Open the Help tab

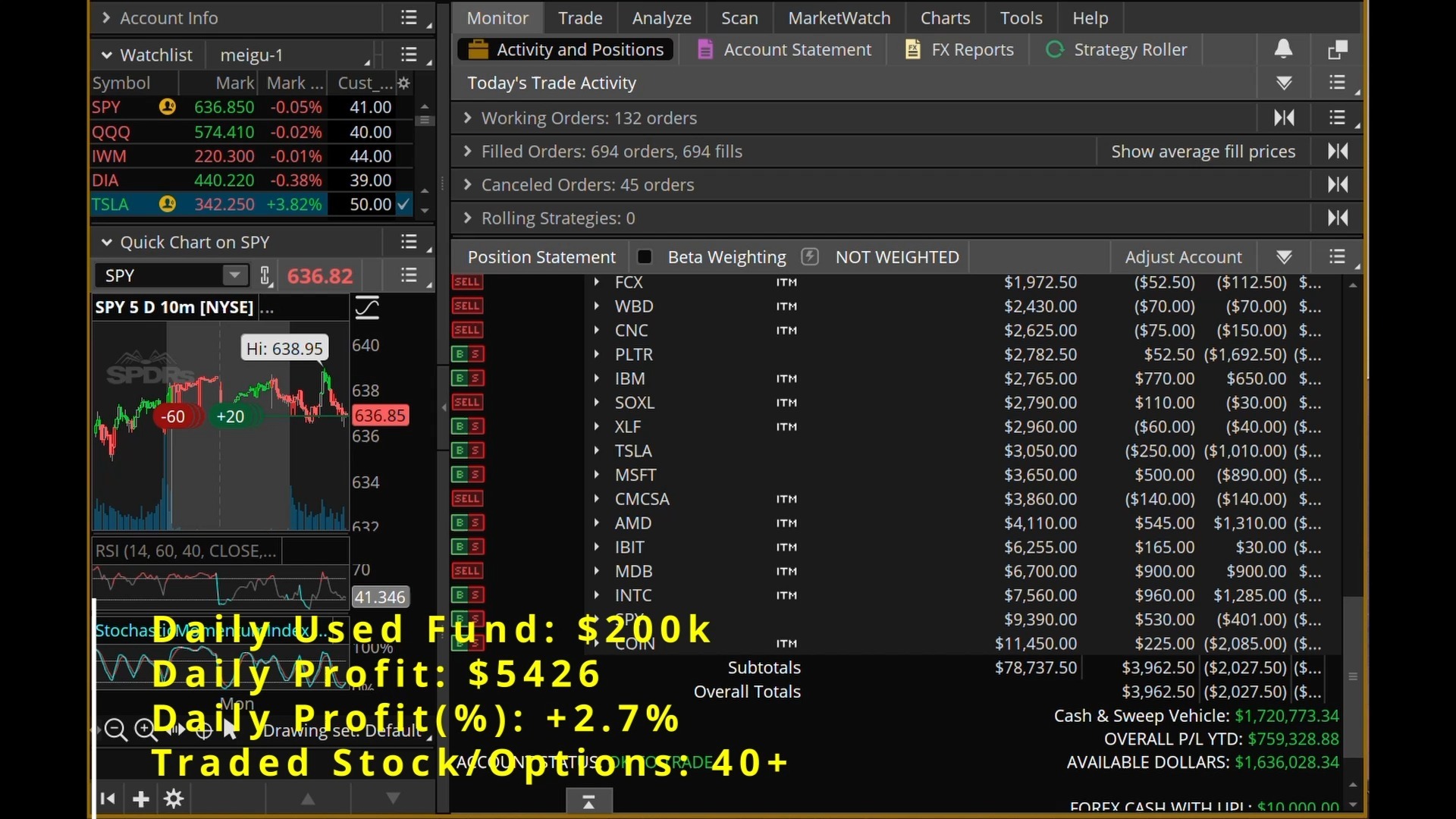[1090, 17]
